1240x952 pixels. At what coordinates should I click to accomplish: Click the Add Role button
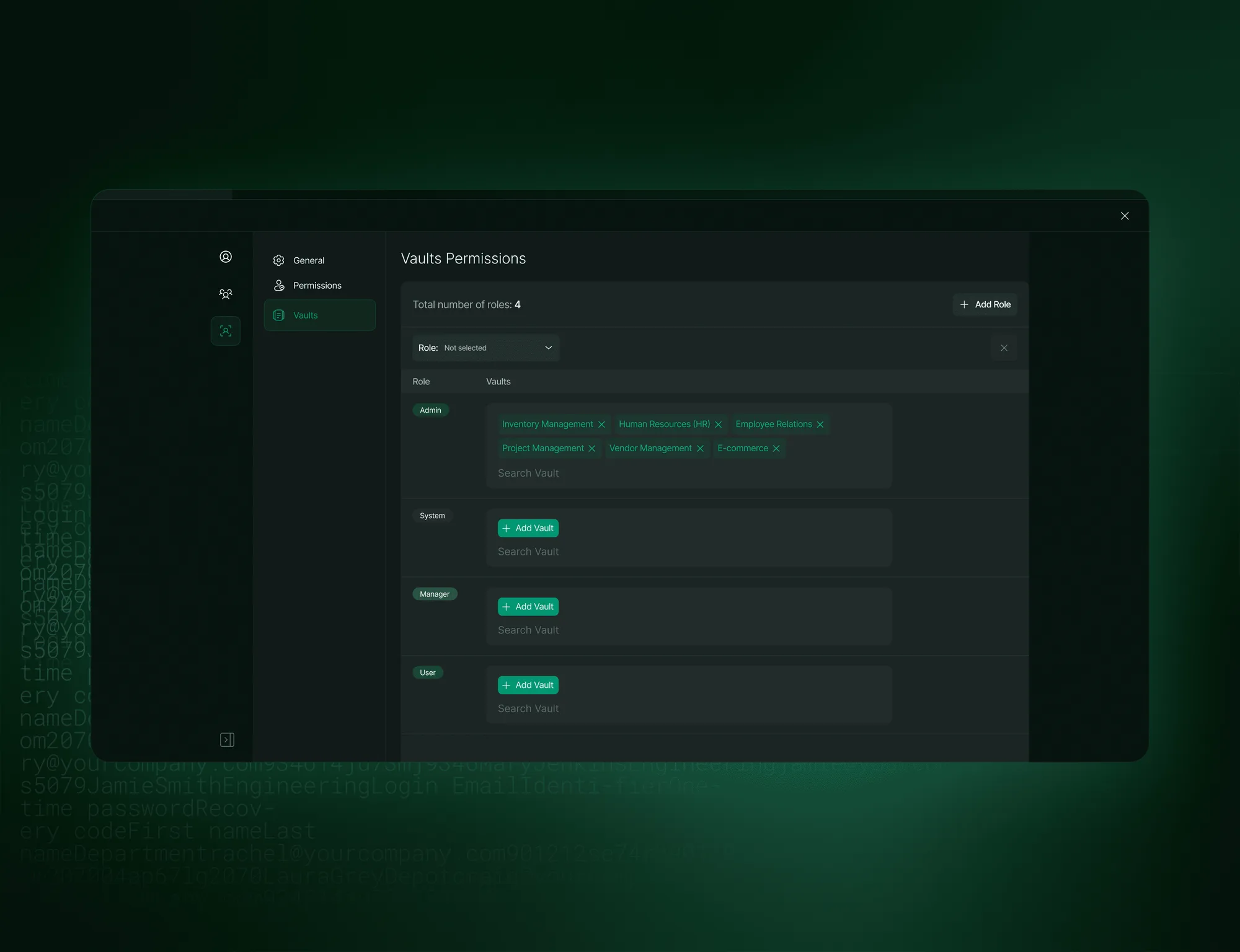click(x=985, y=304)
